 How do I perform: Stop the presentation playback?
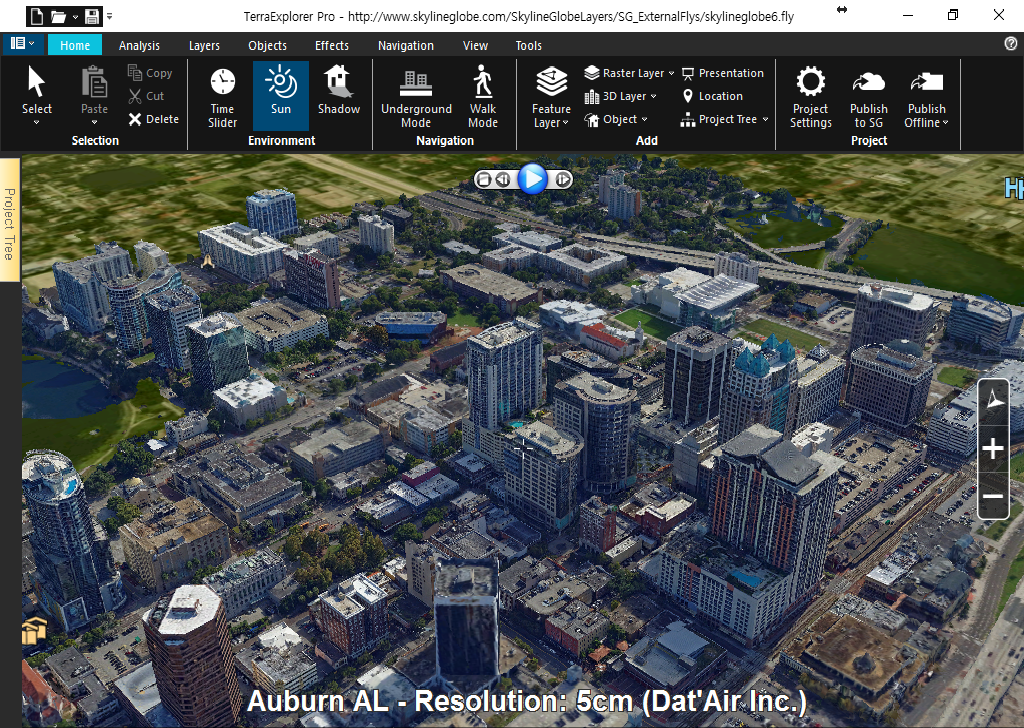[483, 179]
